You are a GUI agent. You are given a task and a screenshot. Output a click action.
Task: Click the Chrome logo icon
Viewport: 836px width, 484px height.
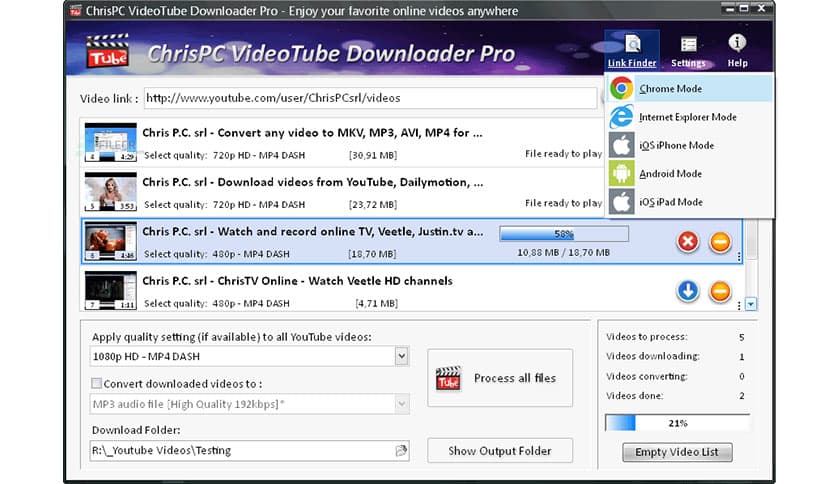[622, 88]
